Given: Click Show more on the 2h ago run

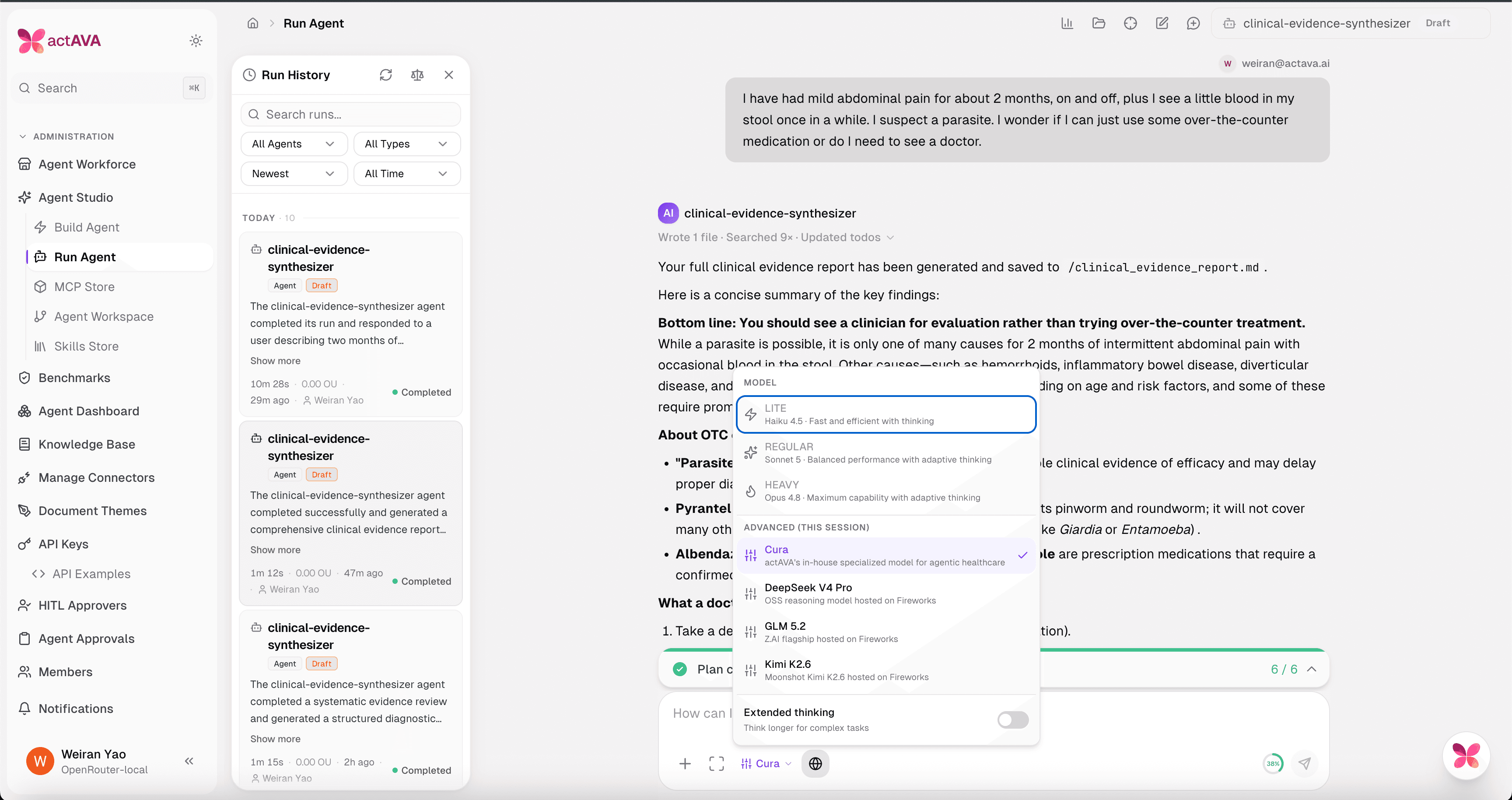Looking at the screenshot, I should pos(275,739).
